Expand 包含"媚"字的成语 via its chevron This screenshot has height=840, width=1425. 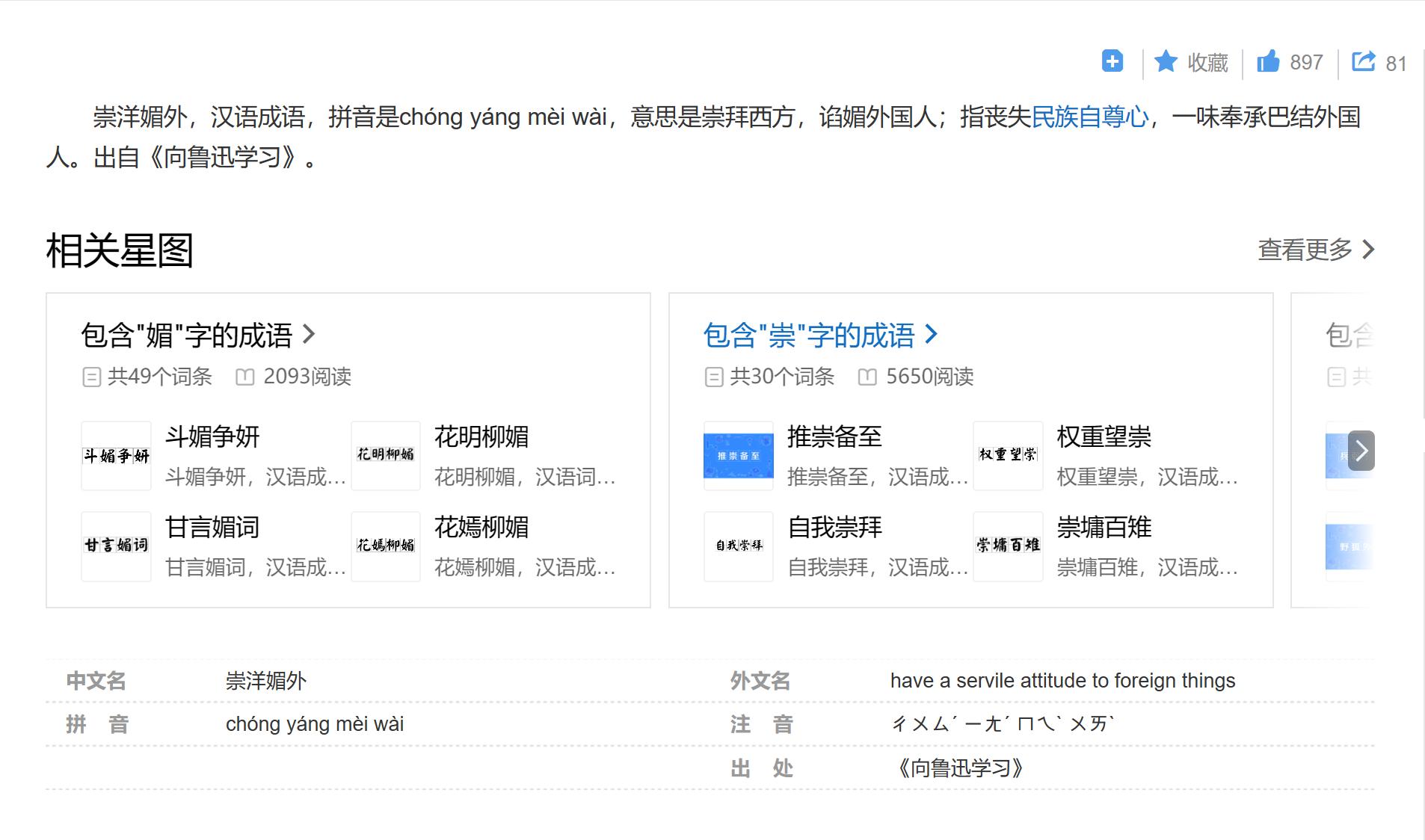pyautogui.click(x=309, y=336)
